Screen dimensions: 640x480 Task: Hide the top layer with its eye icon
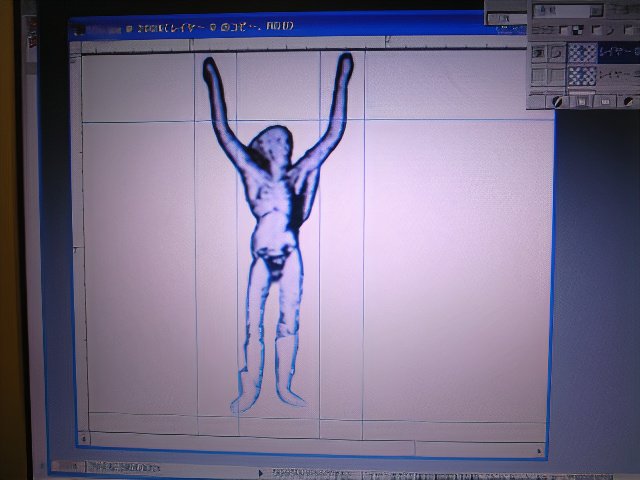coord(538,52)
